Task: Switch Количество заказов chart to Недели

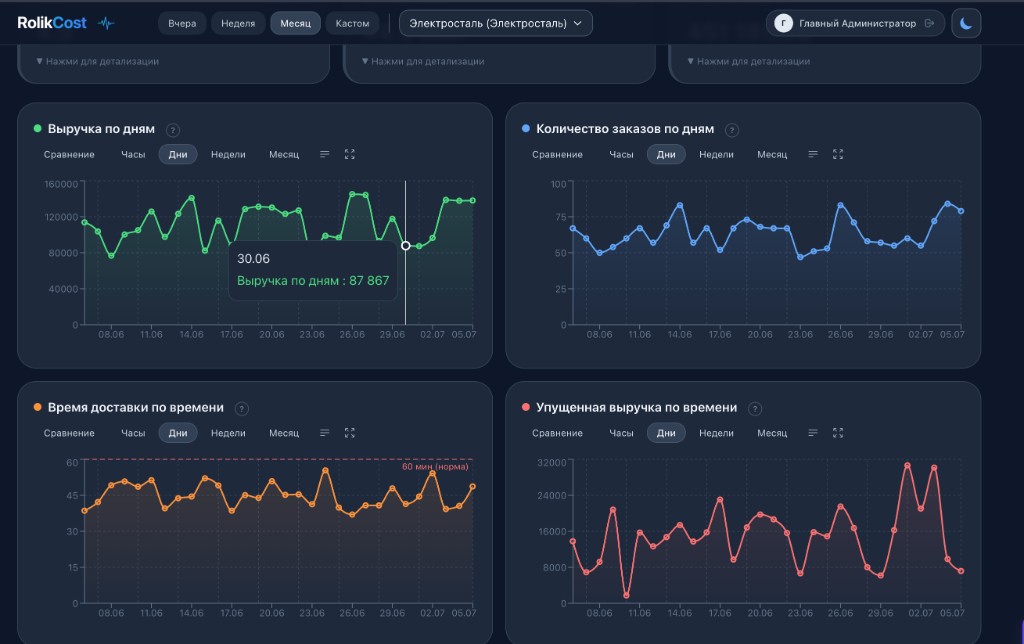Action: click(716, 155)
